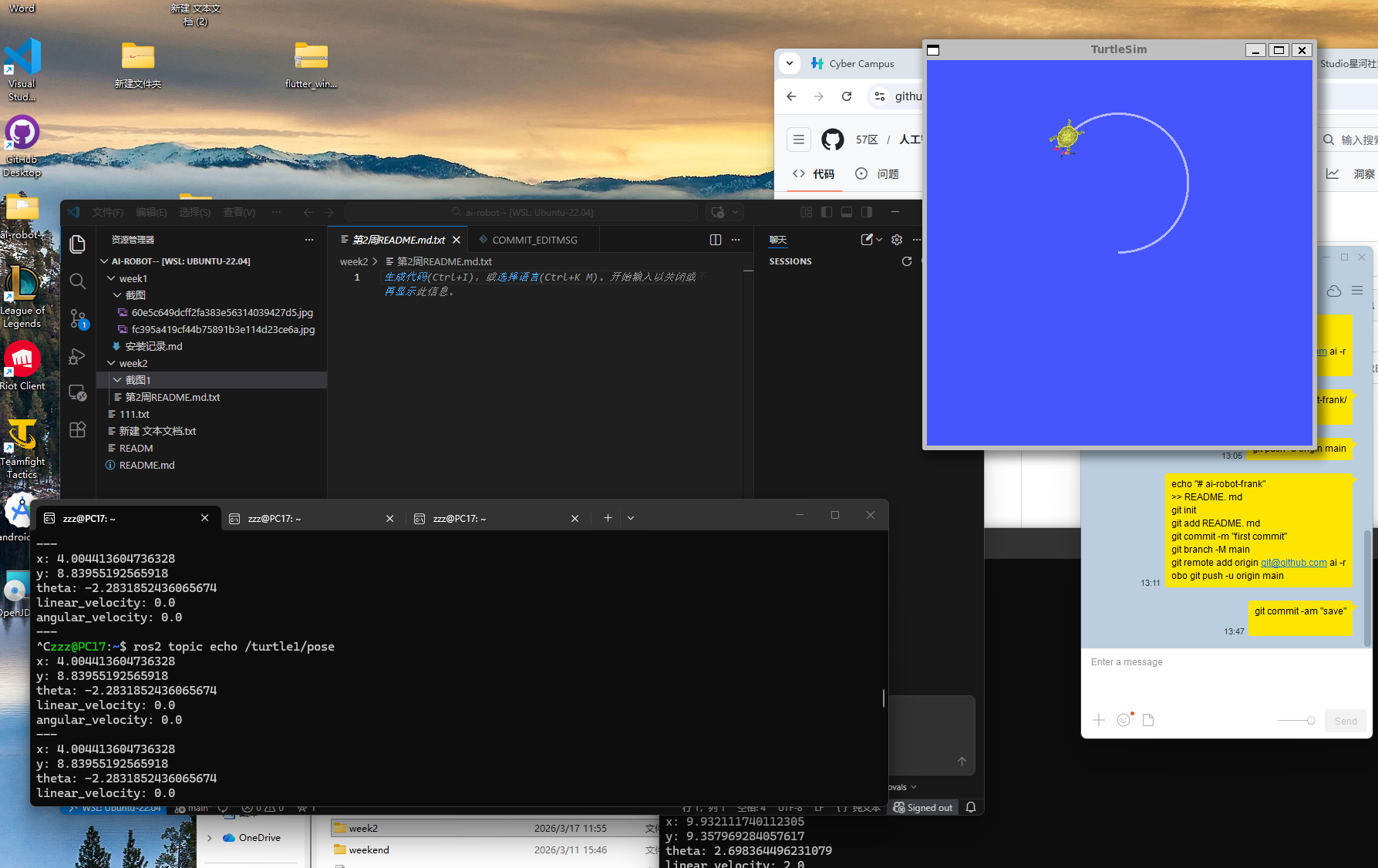Open editor more actions ellipsis menu
The width and height of the screenshot is (1378, 868).
[736, 240]
